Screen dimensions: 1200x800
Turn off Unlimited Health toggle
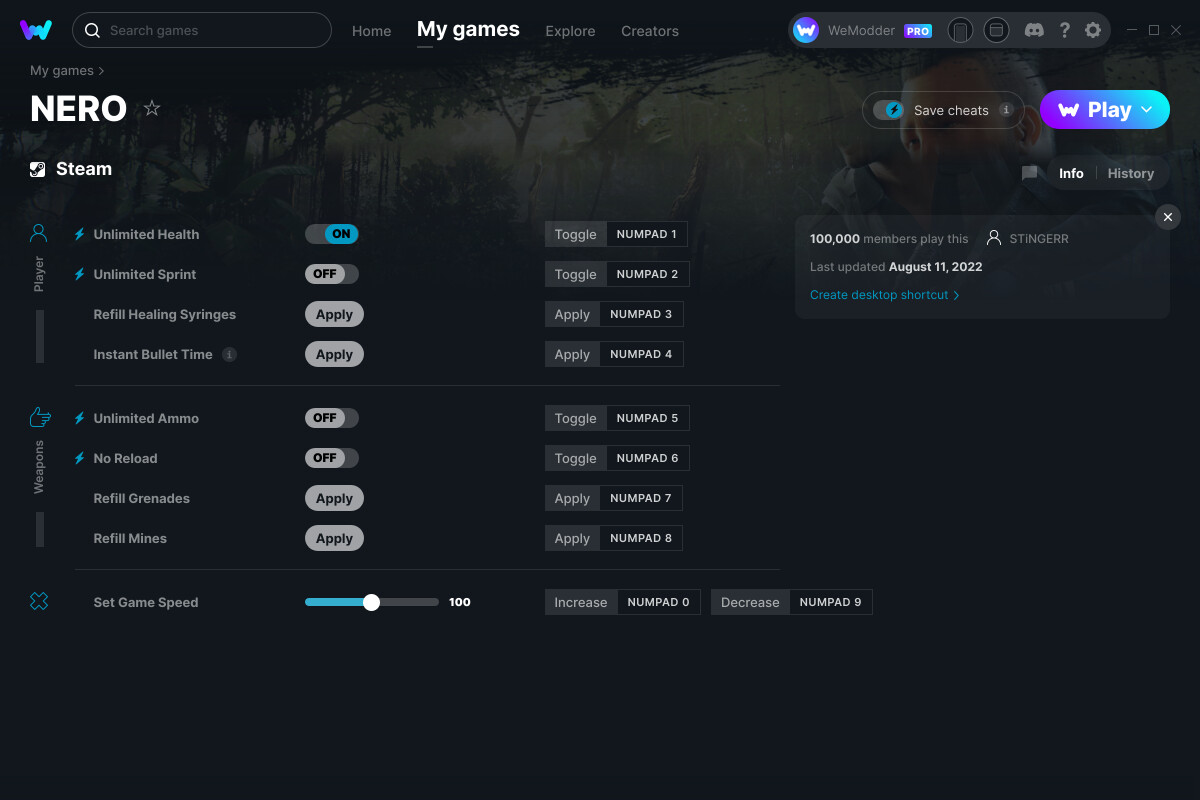click(x=332, y=234)
